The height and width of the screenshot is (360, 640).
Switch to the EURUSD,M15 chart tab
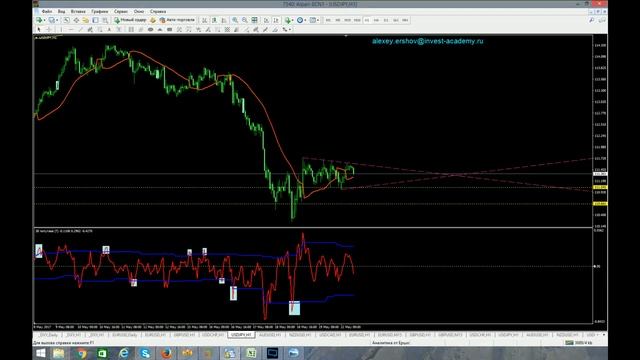click(389, 335)
